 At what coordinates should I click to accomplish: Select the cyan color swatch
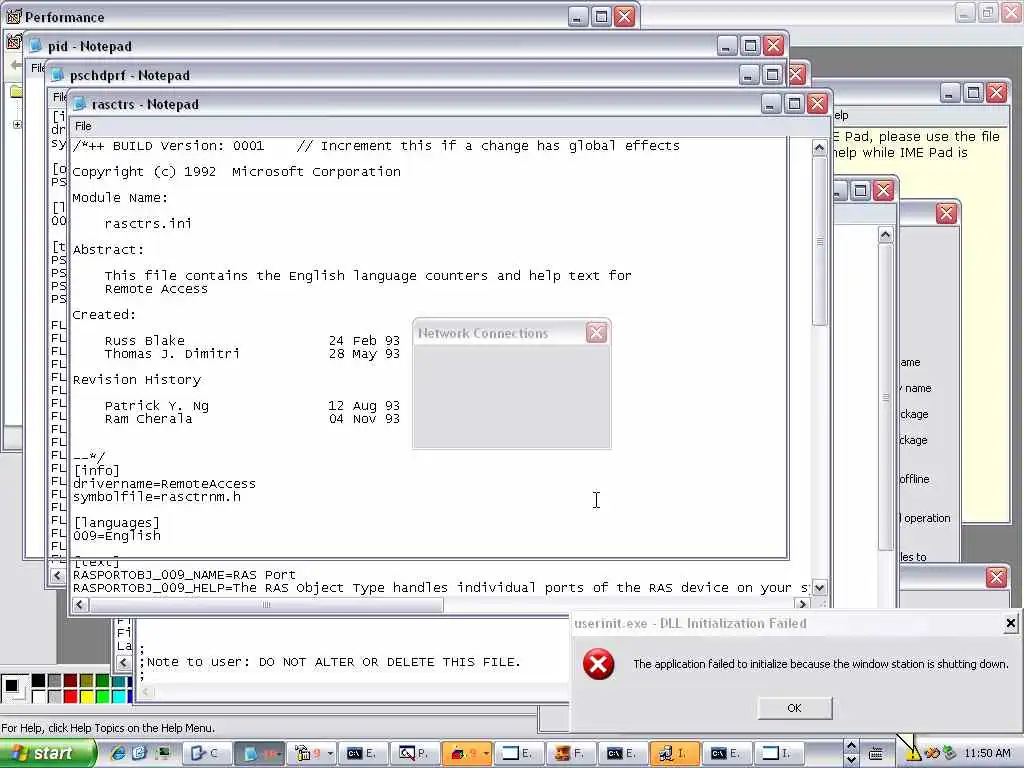point(118,697)
